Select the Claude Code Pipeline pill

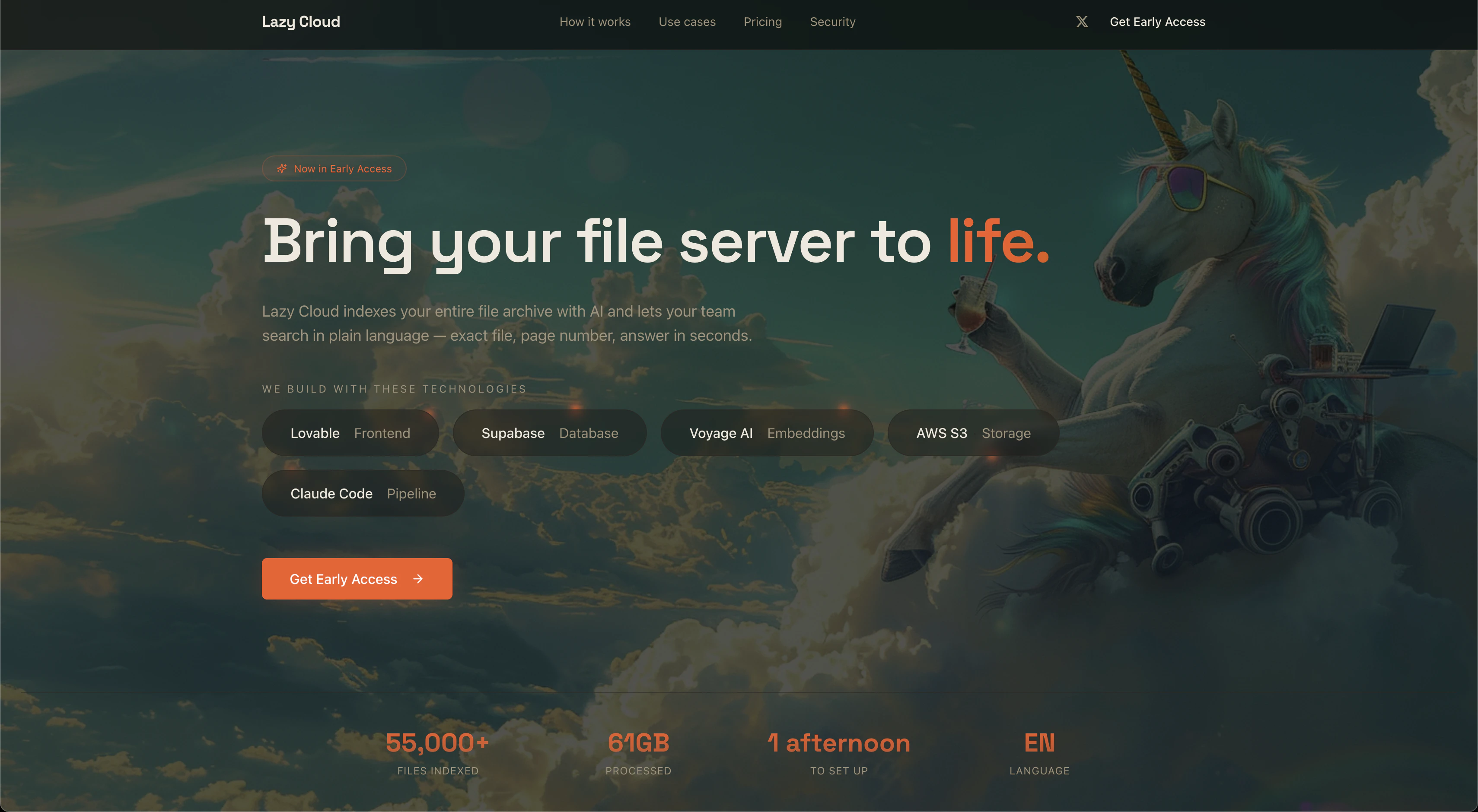(363, 493)
